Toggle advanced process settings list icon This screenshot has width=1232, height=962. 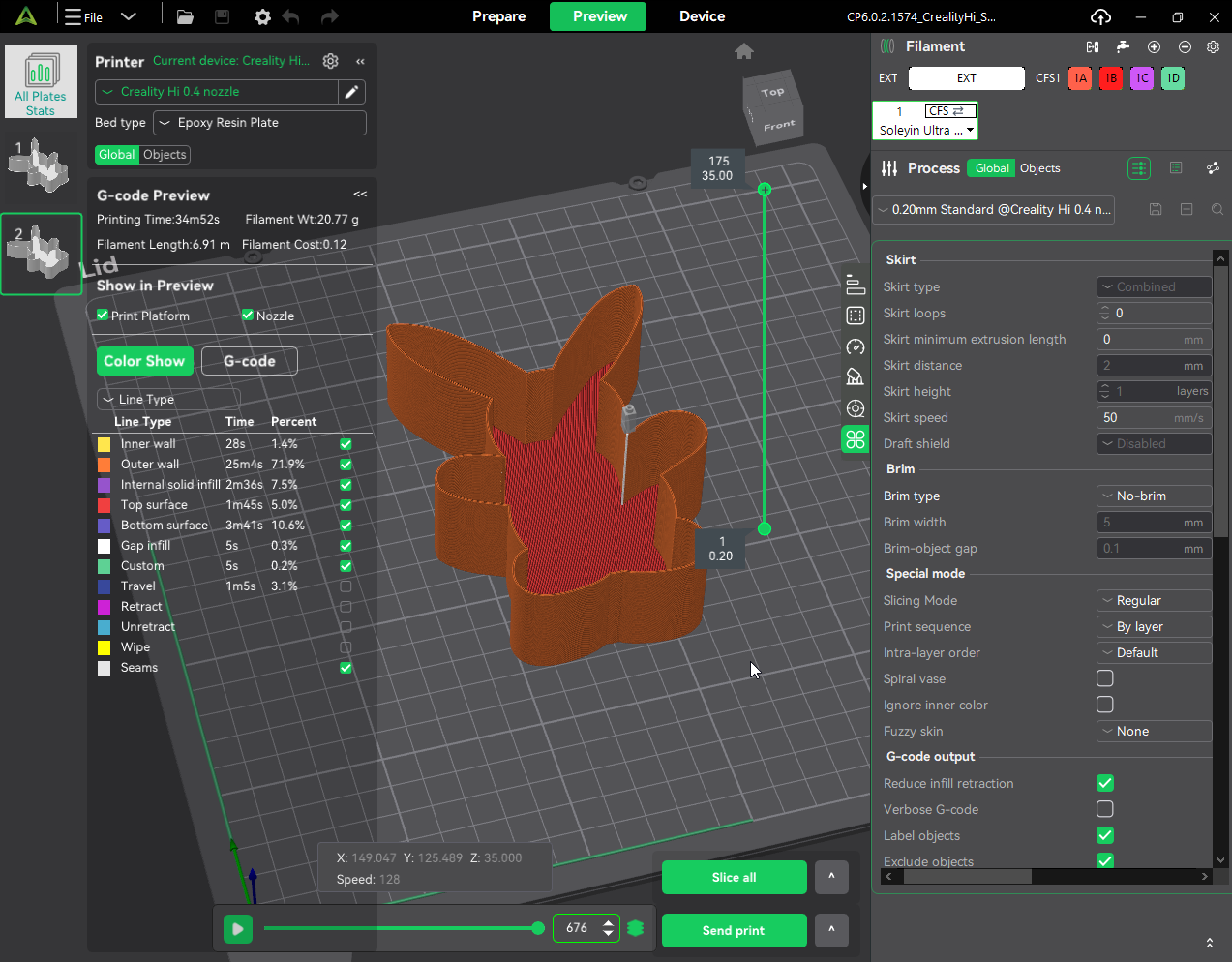coord(1139,168)
